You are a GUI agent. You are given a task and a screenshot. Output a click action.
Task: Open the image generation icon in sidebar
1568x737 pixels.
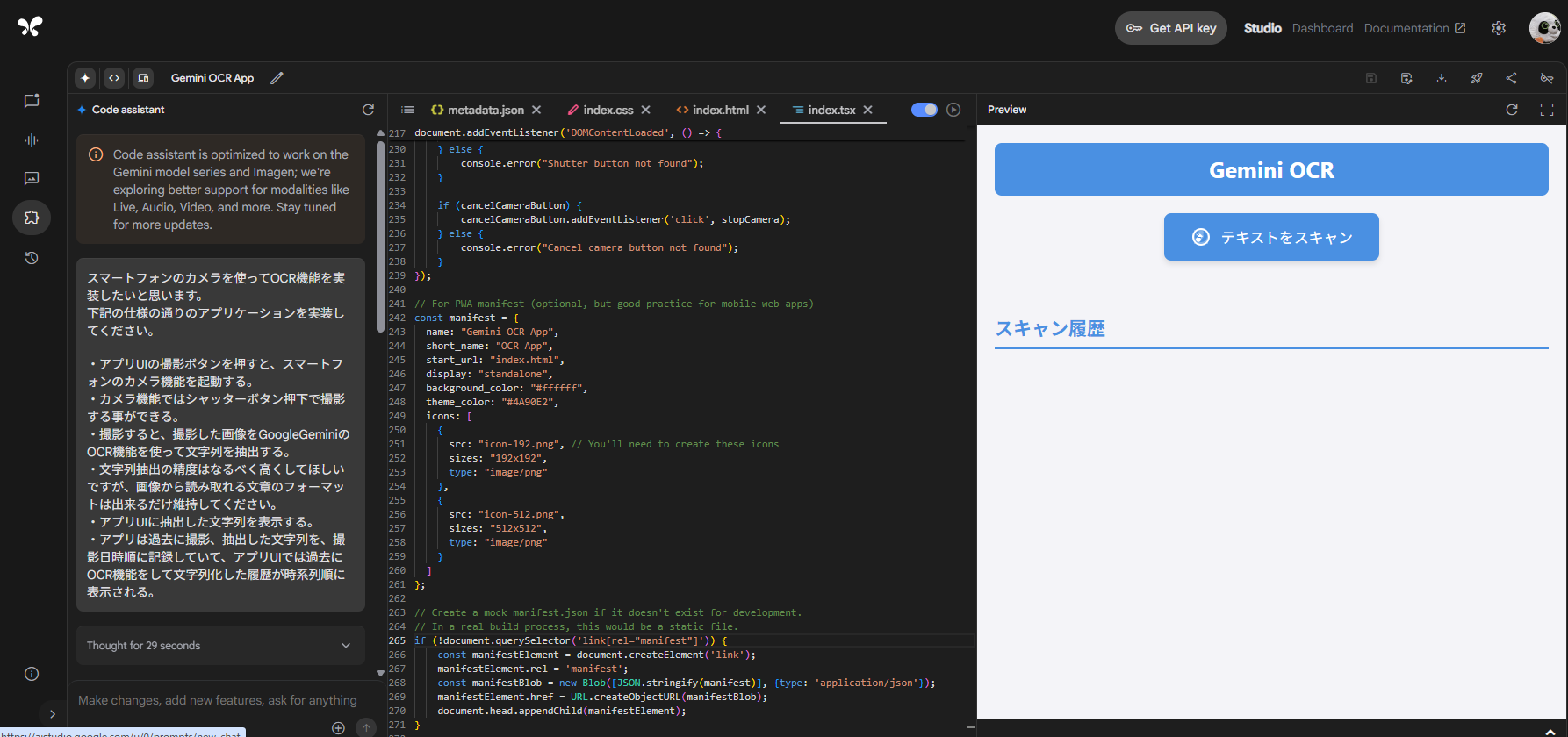click(32, 178)
